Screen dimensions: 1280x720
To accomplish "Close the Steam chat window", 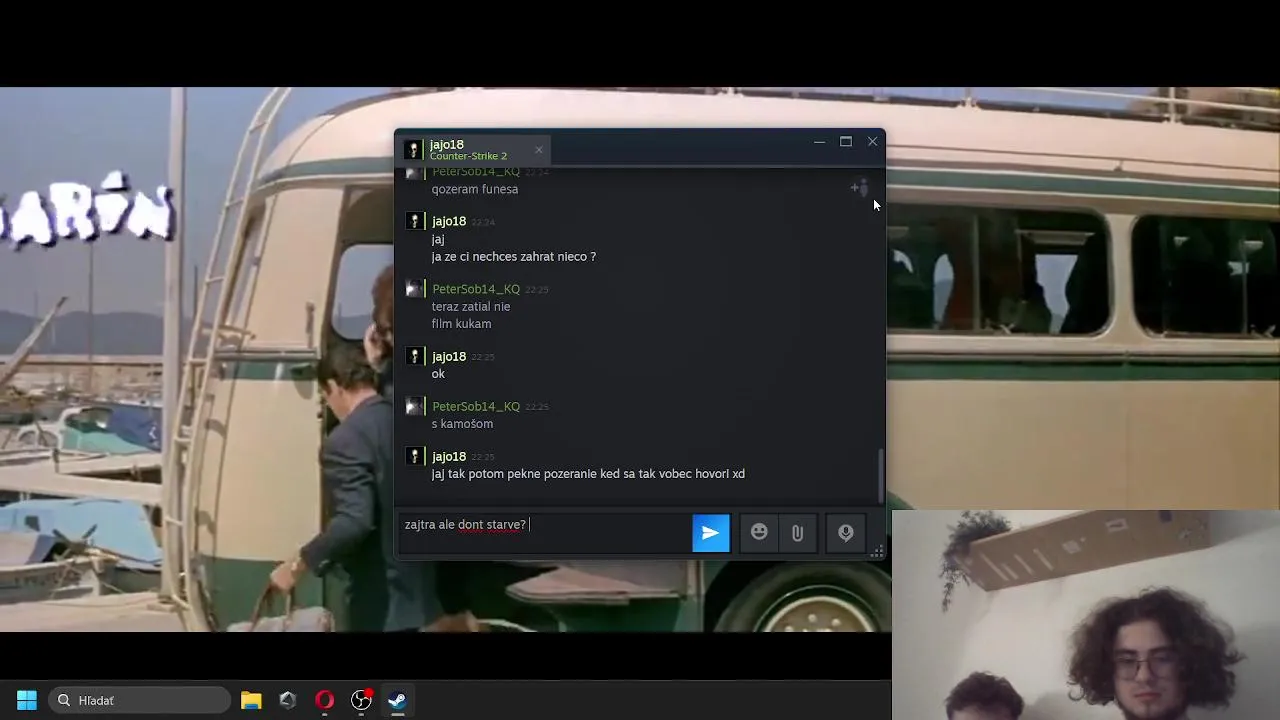I will [x=872, y=142].
